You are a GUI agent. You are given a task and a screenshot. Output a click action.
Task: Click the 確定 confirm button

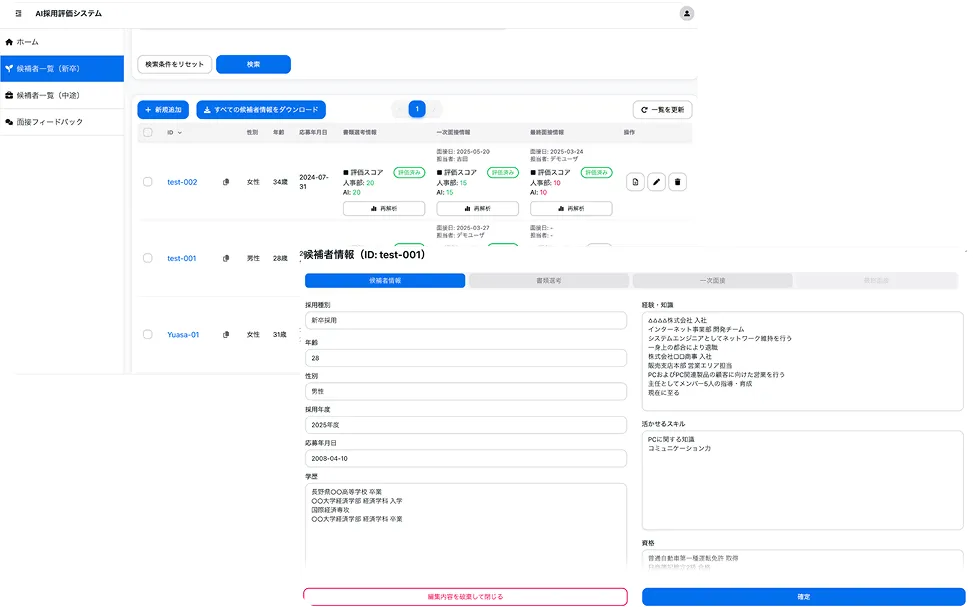pyautogui.click(x=804, y=597)
